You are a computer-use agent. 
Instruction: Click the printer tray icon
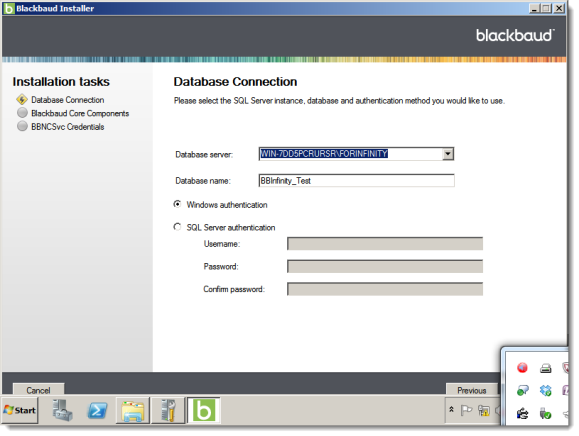tap(545, 368)
